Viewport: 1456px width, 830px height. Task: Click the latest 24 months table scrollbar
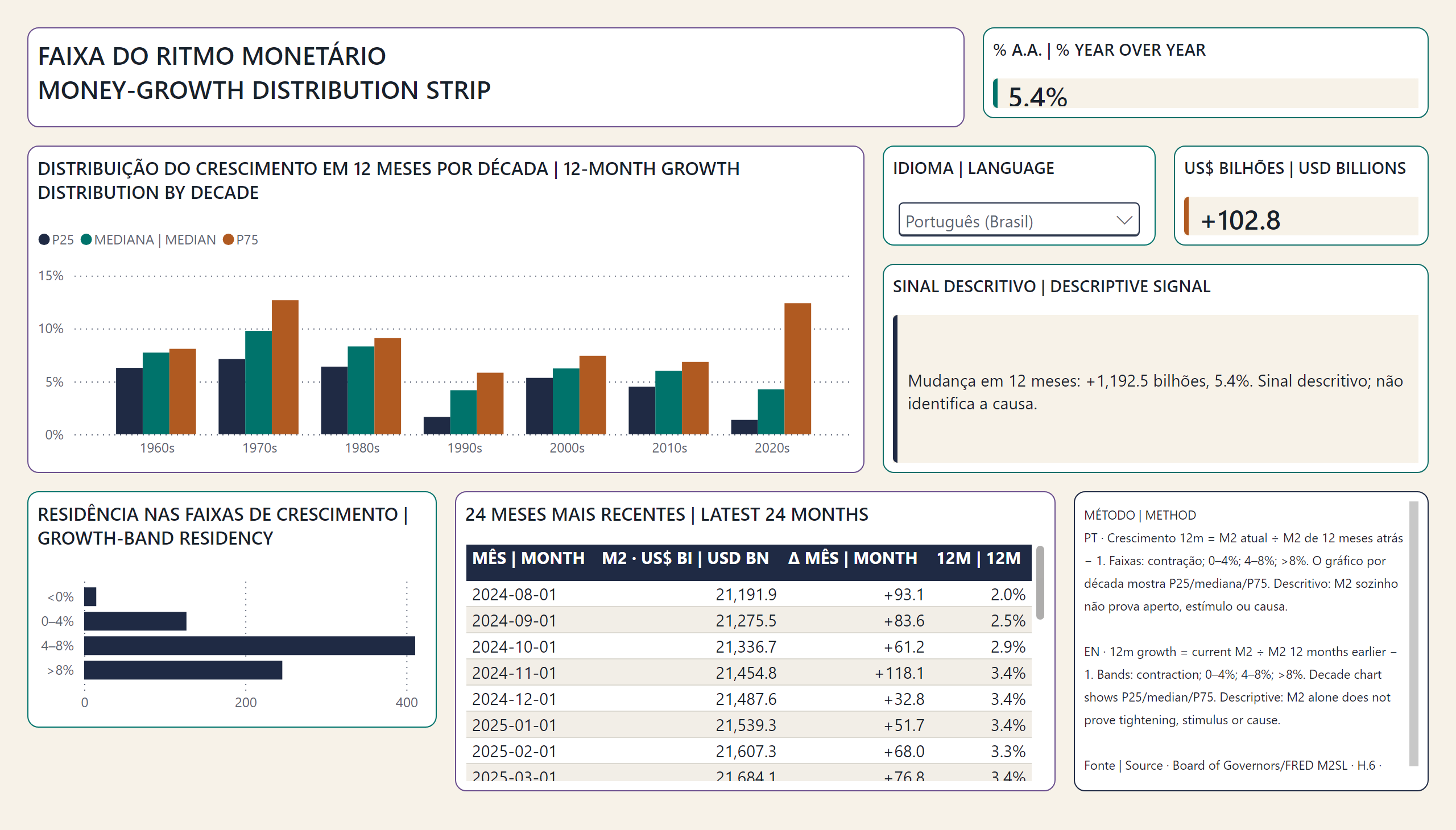tap(1040, 583)
